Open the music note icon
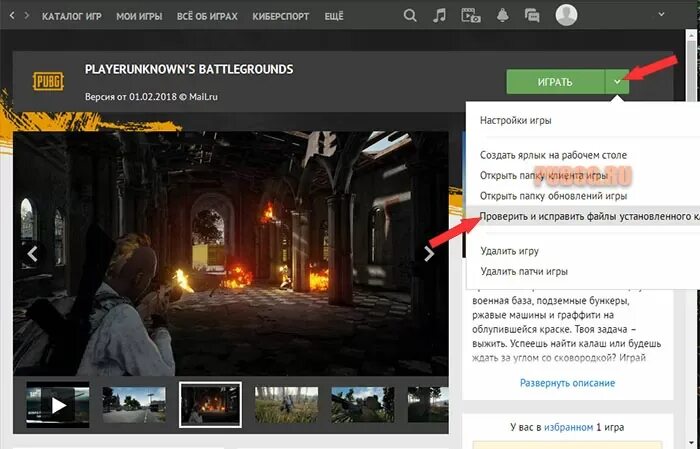700x449 pixels. coord(439,16)
